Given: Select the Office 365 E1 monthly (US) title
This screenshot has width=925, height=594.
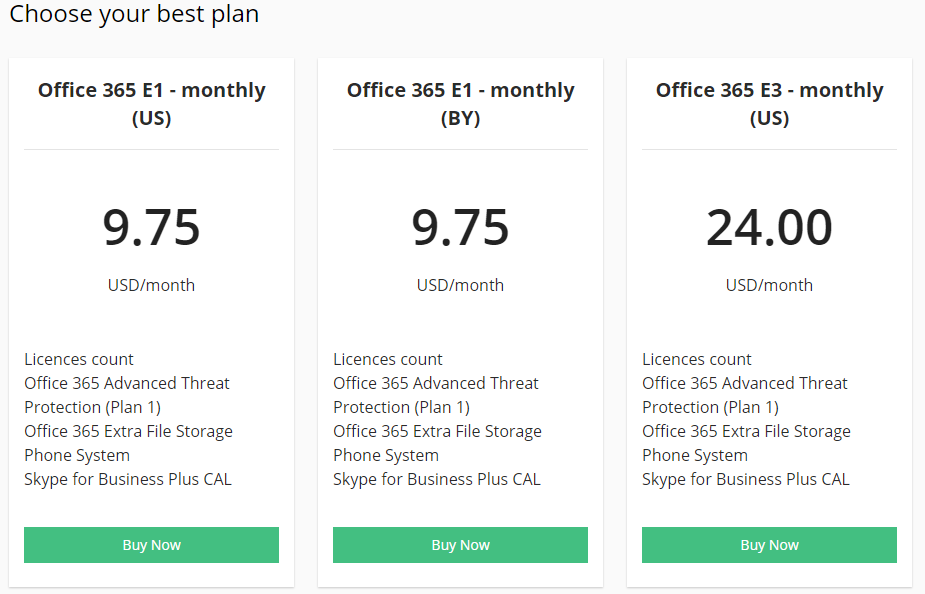Looking at the screenshot, I should coord(151,104).
